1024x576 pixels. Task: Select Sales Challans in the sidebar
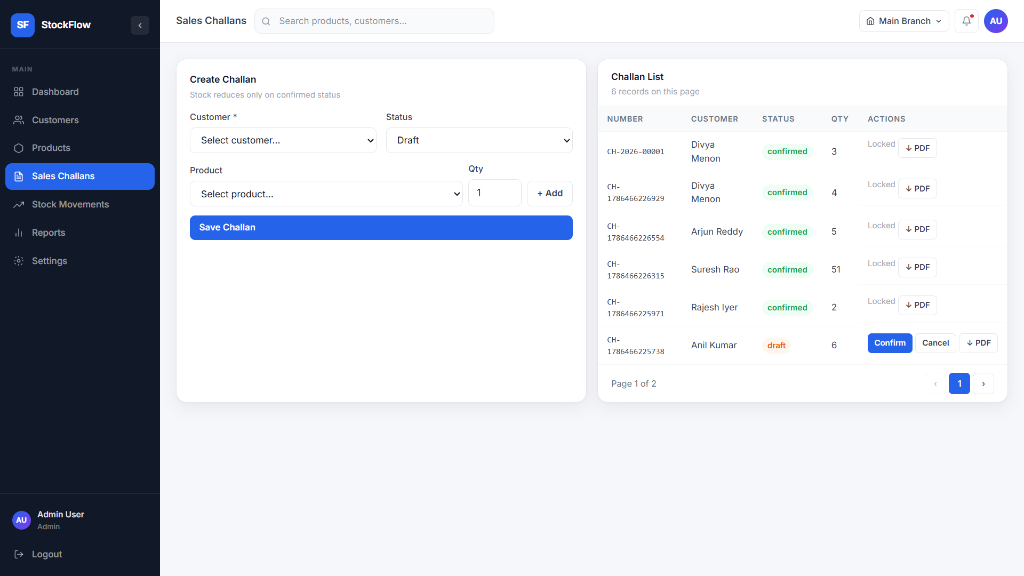pos(80,176)
